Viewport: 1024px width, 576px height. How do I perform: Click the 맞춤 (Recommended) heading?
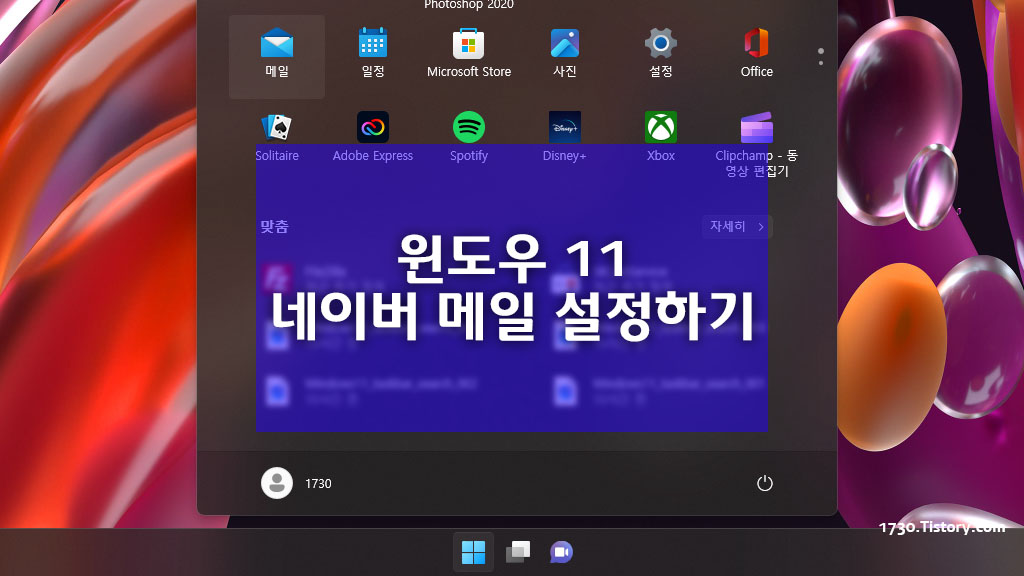coord(274,227)
